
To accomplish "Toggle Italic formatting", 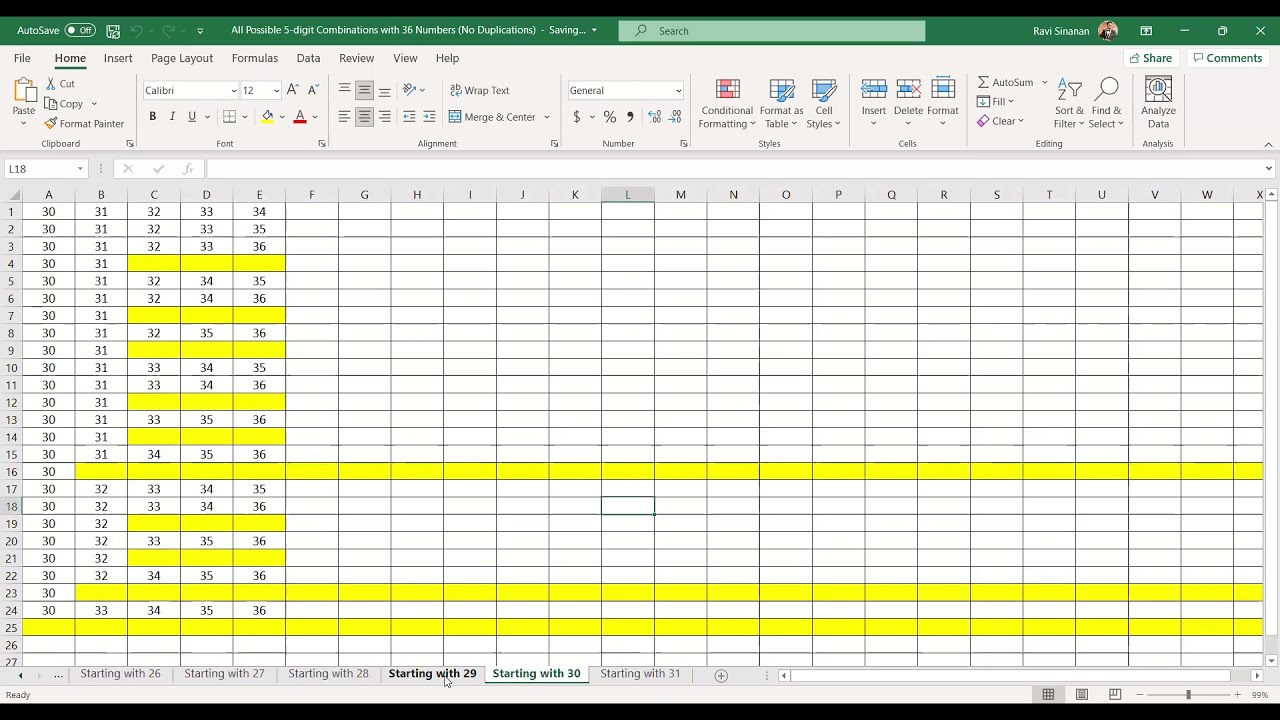I will (172, 117).
